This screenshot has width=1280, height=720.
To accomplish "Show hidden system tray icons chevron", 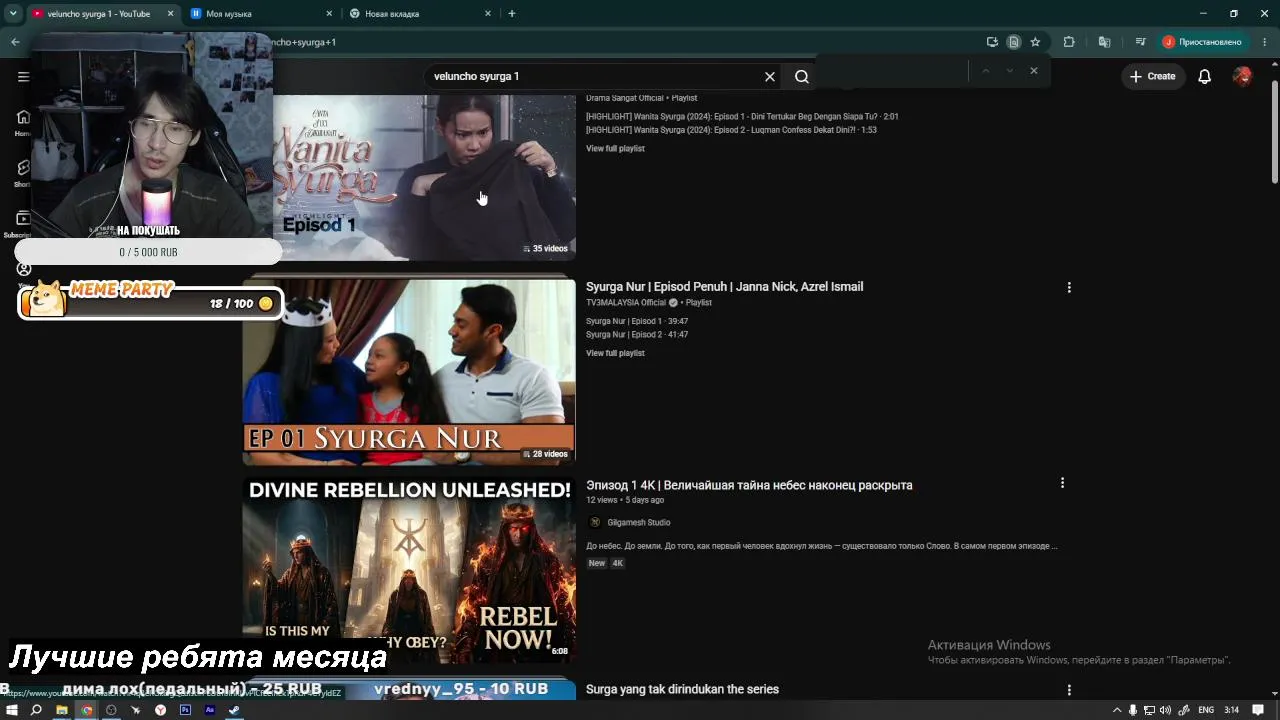I will pyautogui.click(x=1117, y=710).
